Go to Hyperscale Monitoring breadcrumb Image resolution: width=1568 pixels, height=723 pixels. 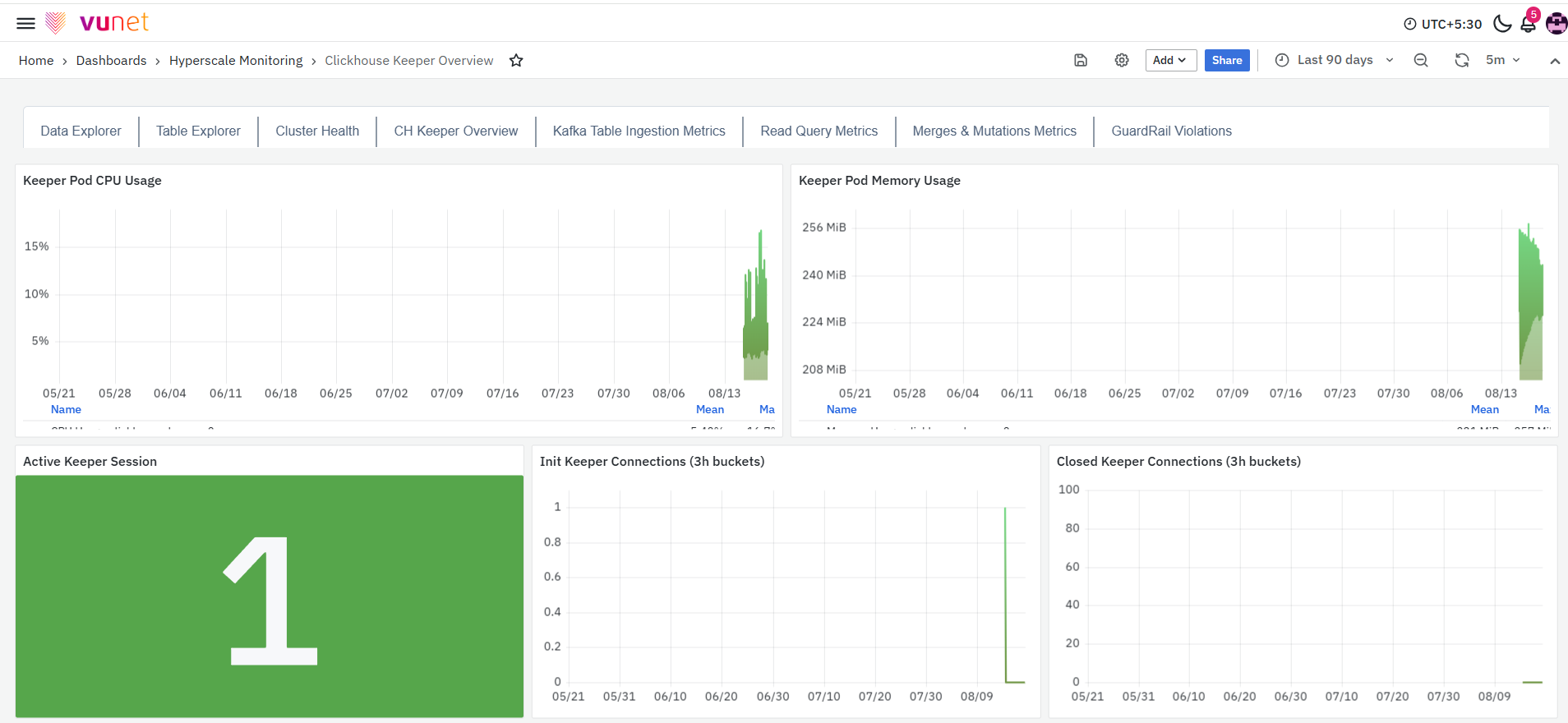coord(236,60)
